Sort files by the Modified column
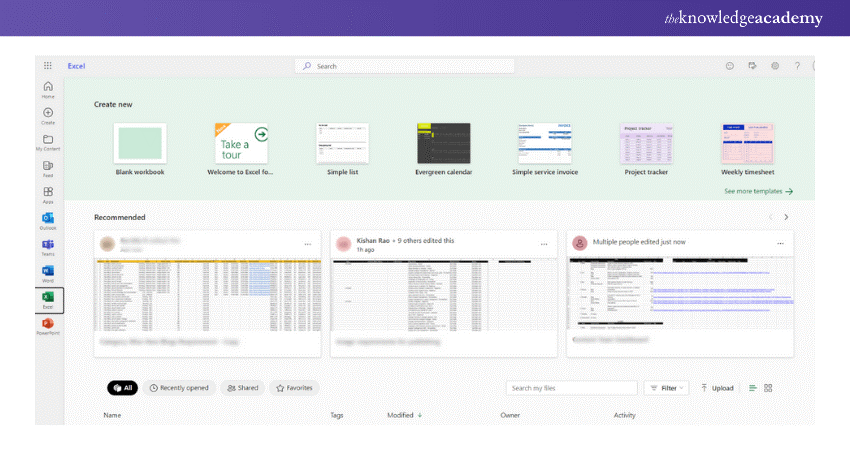850x450 pixels. [405, 414]
